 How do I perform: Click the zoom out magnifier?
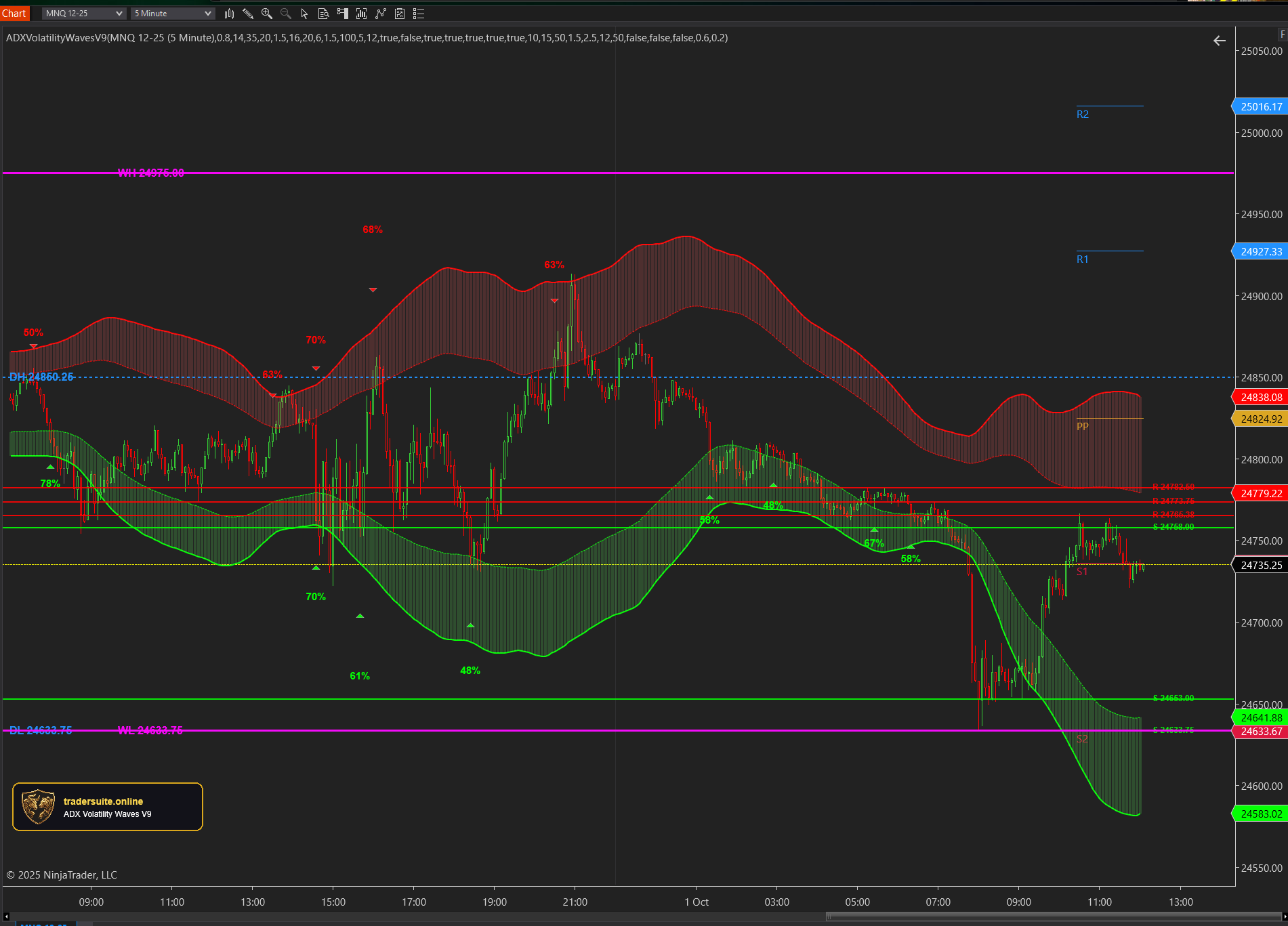(286, 14)
